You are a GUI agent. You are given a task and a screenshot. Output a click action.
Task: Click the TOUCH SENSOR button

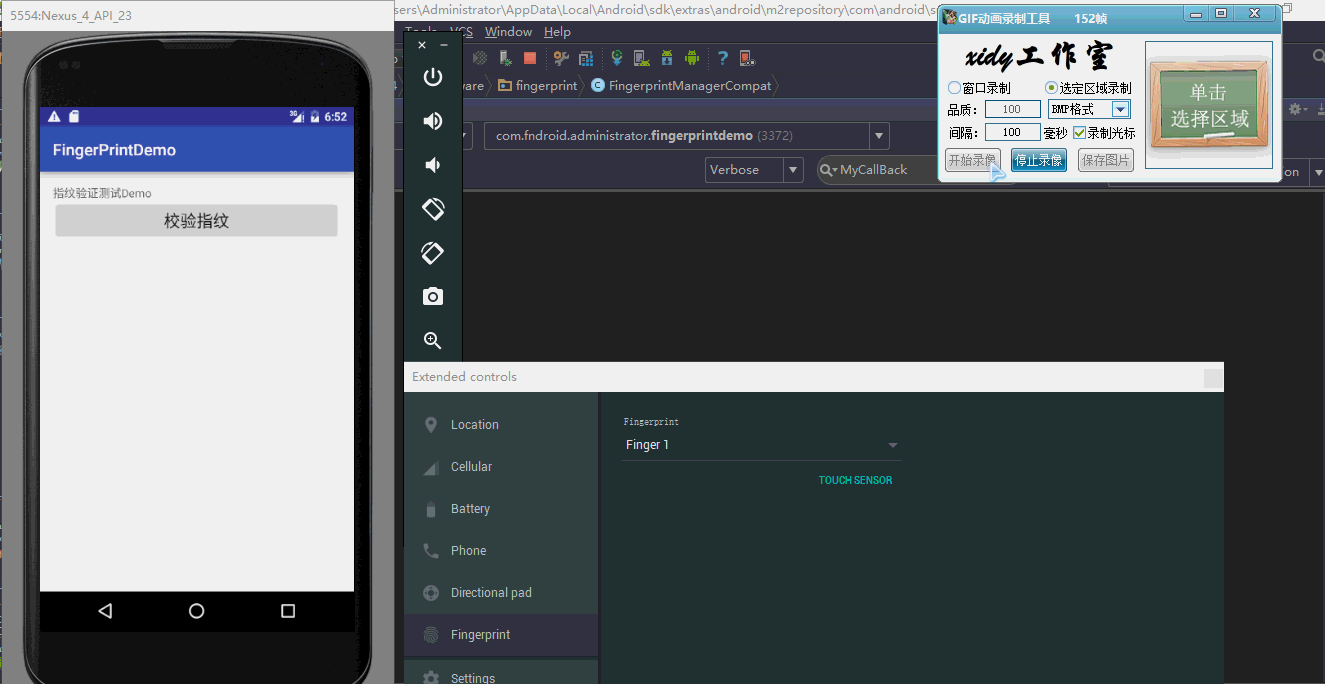pyautogui.click(x=855, y=481)
